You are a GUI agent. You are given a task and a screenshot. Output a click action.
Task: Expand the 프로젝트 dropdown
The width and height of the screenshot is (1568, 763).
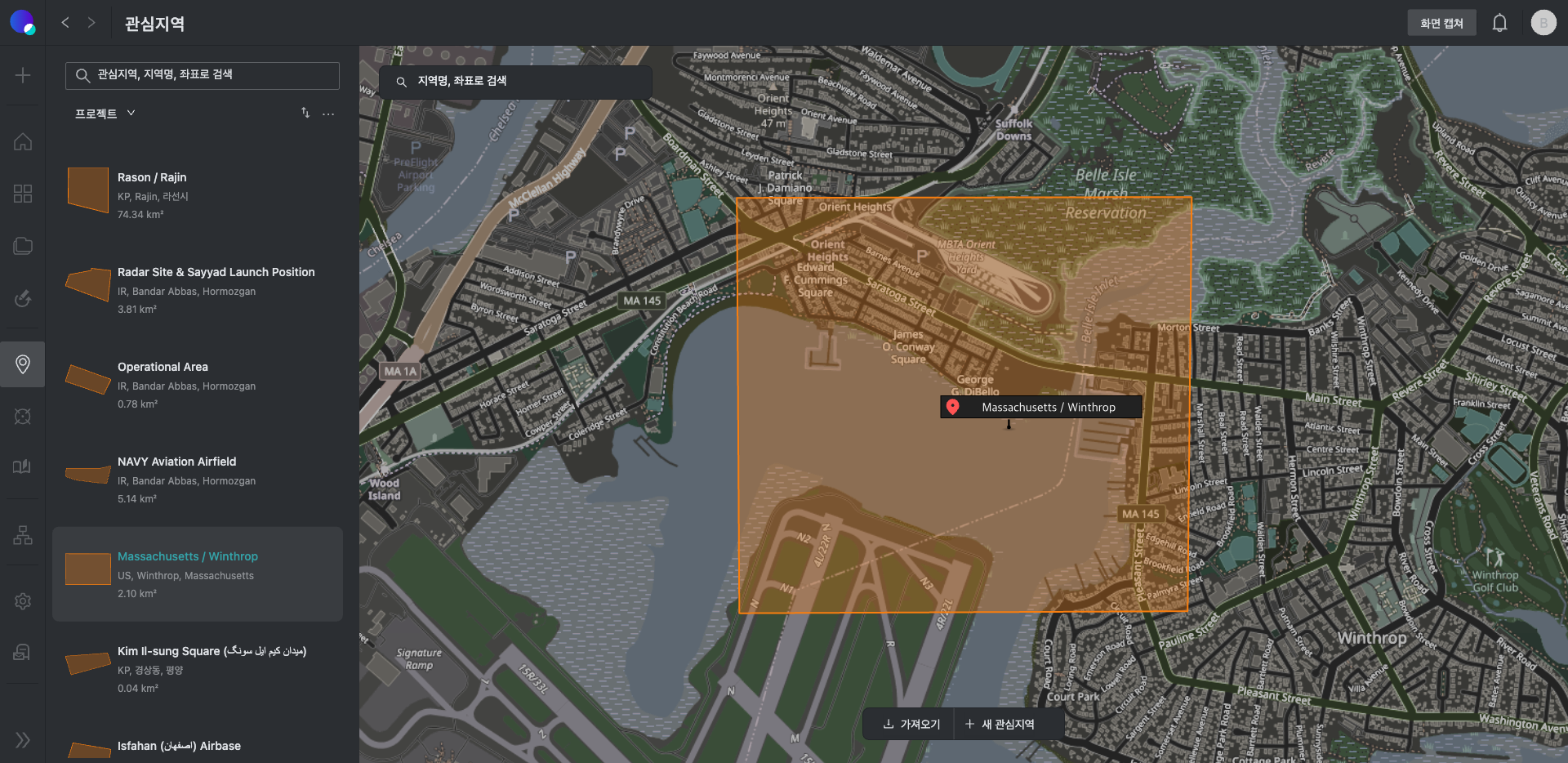(105, 114)
